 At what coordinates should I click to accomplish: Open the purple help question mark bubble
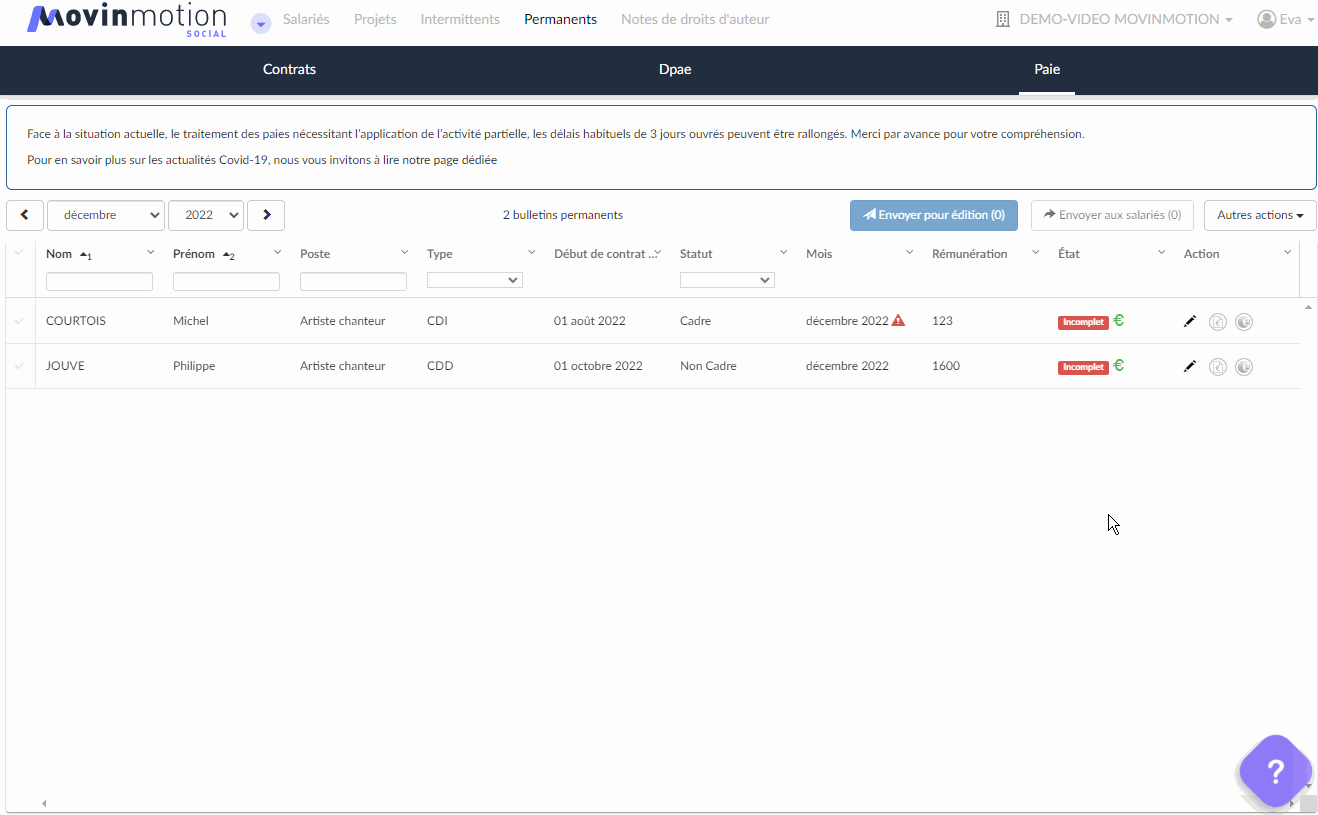click(1275, 771)
